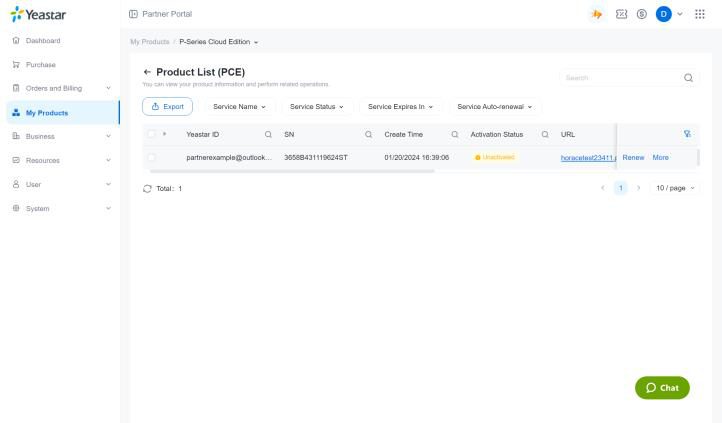Viewport: 722px width, 423px height.
Task: Click the horizontal table scrollbar
Action: [292, 171]
